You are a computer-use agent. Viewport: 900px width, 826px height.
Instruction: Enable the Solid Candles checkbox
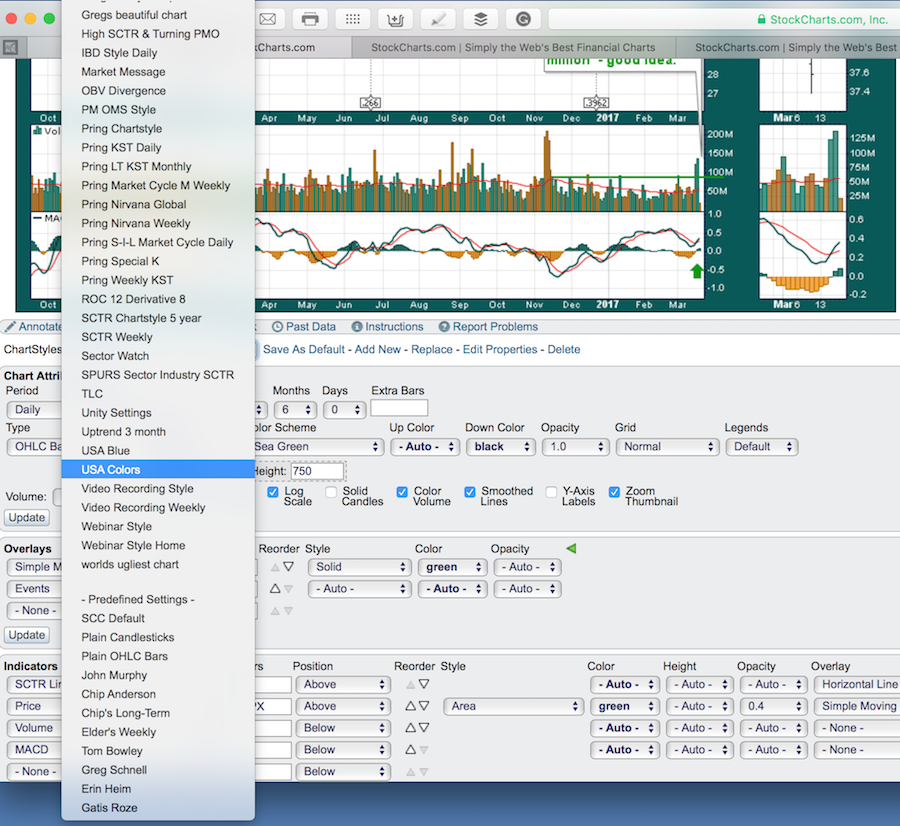tap(331, 492)
